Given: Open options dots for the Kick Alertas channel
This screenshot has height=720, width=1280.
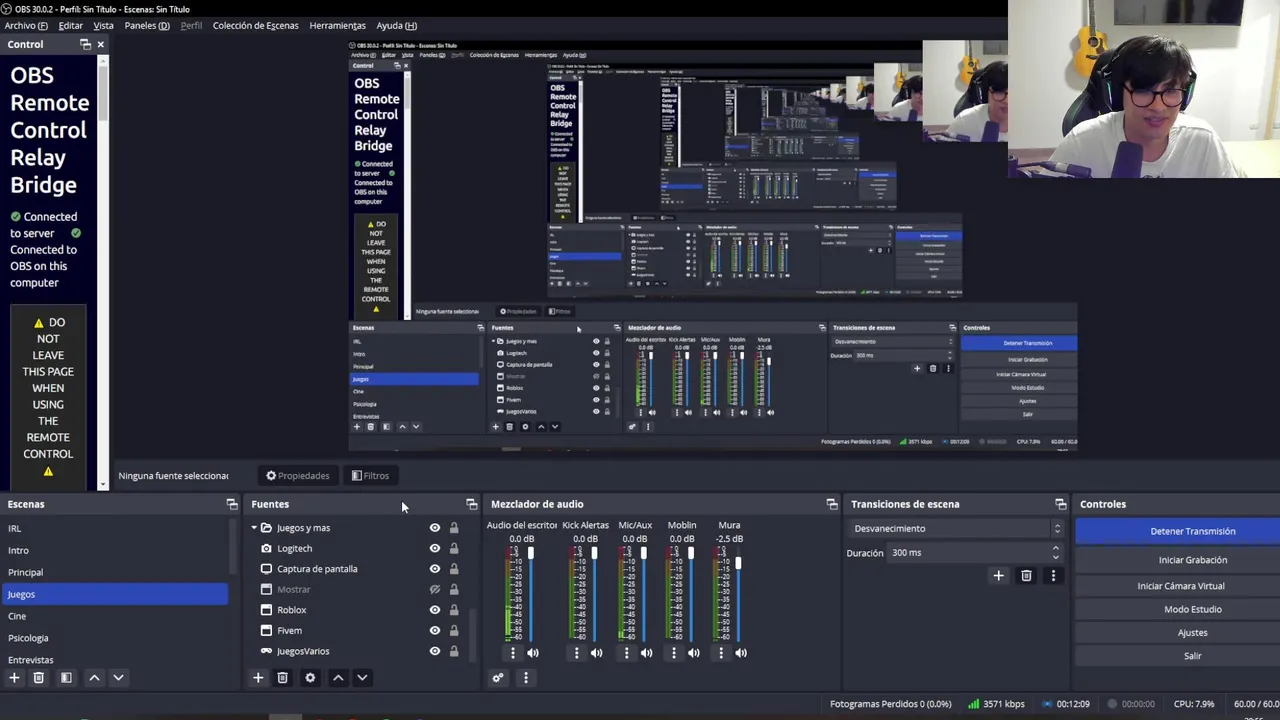Looking at the screenshot, I should (x=576, y=653).
